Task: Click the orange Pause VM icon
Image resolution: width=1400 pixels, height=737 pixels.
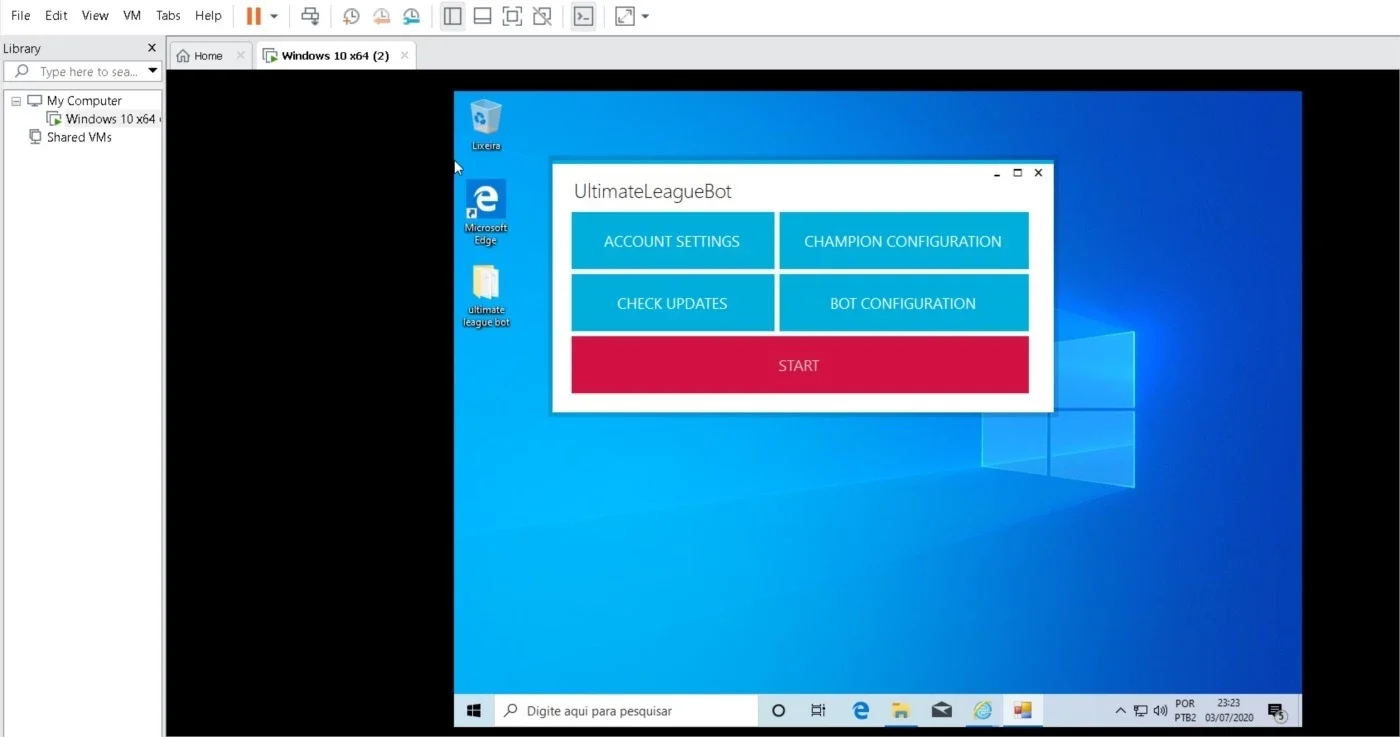Action: [253, 16]
